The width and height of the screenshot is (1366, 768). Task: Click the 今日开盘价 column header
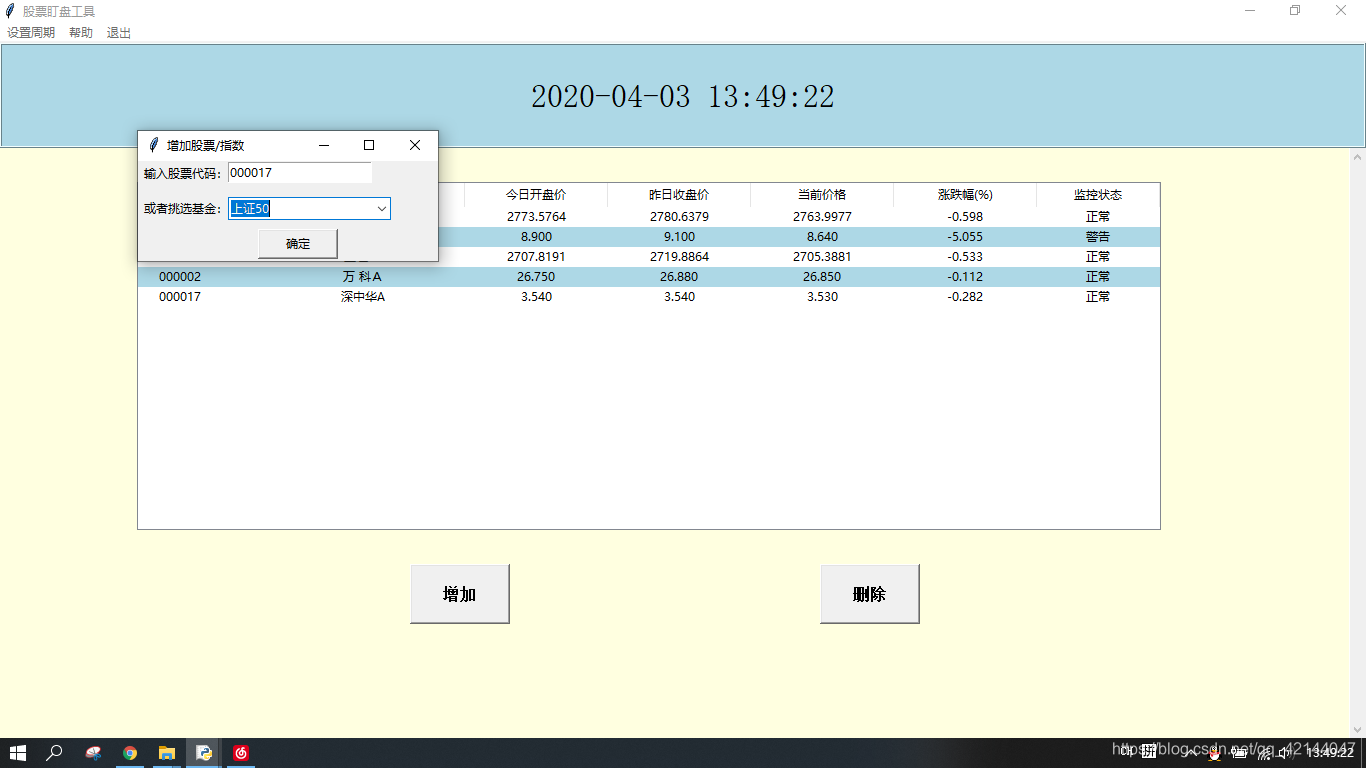tap(536, 195)
